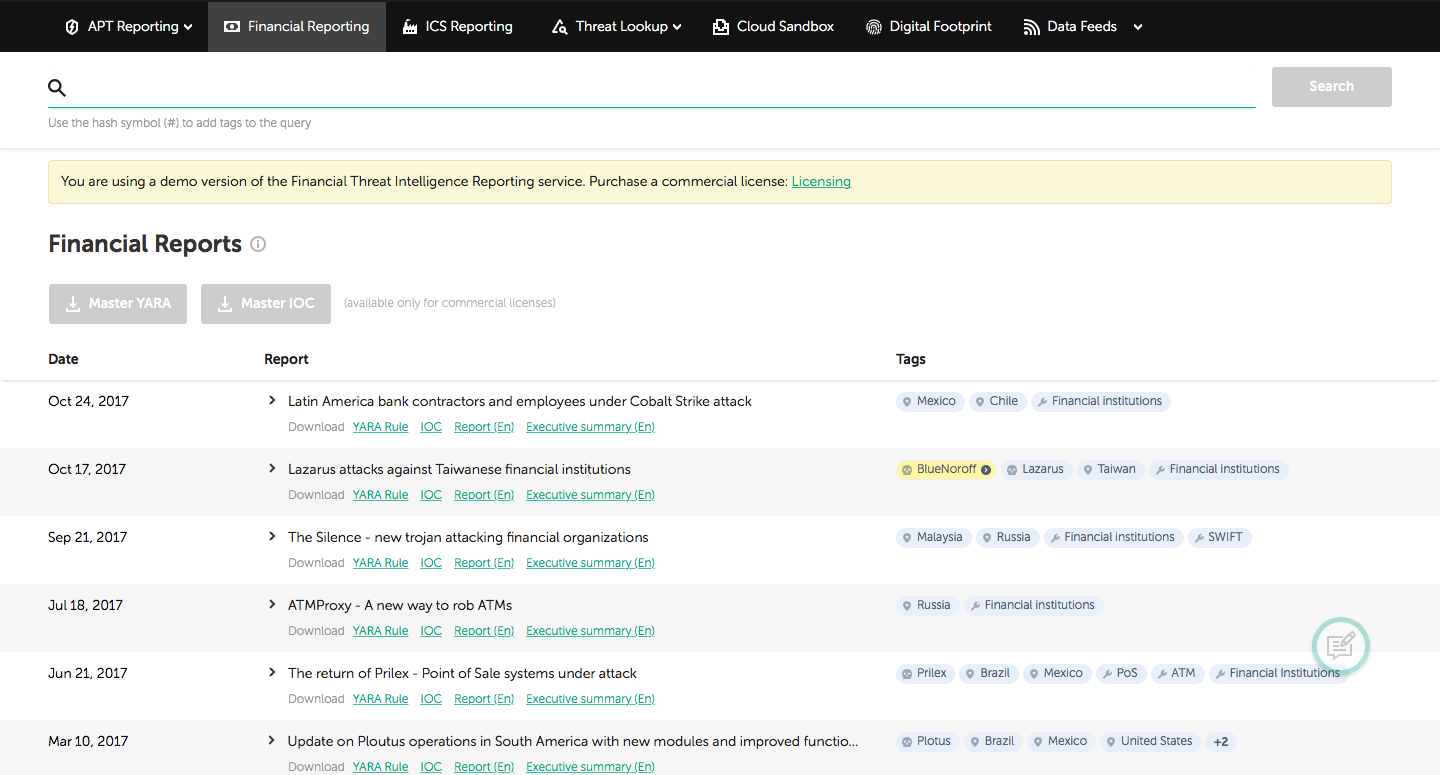Click the Cloud Sandbox icon
The image size is (1440, 775).
721,27
